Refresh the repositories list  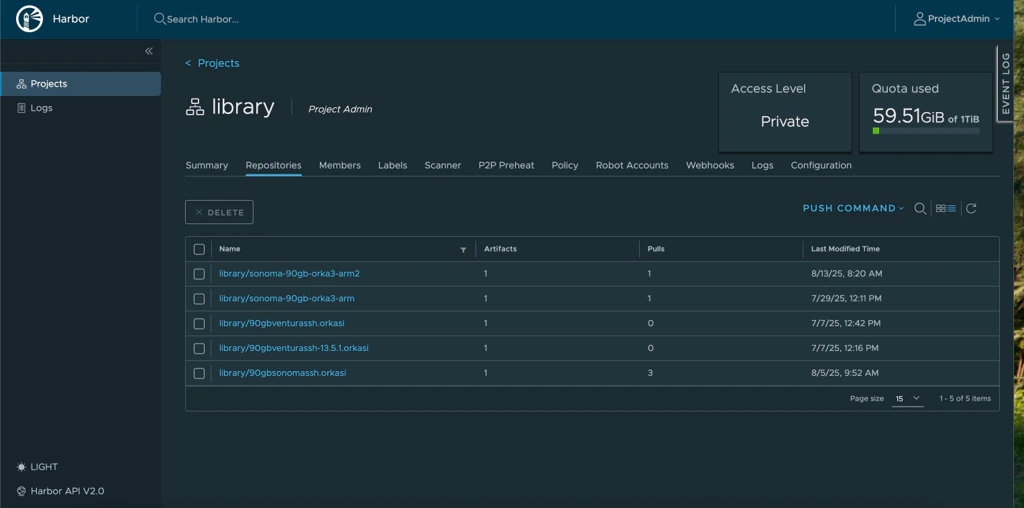(971, 208)
